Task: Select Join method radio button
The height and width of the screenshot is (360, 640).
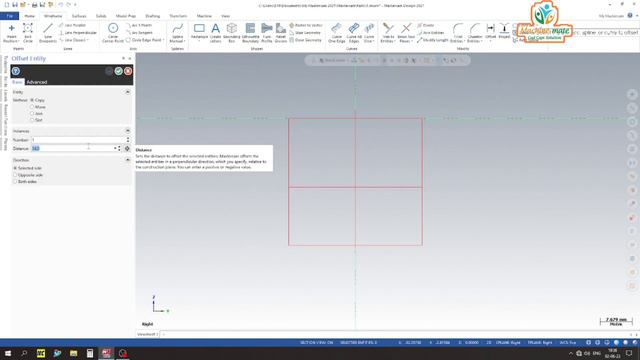Action: (32, 113)
